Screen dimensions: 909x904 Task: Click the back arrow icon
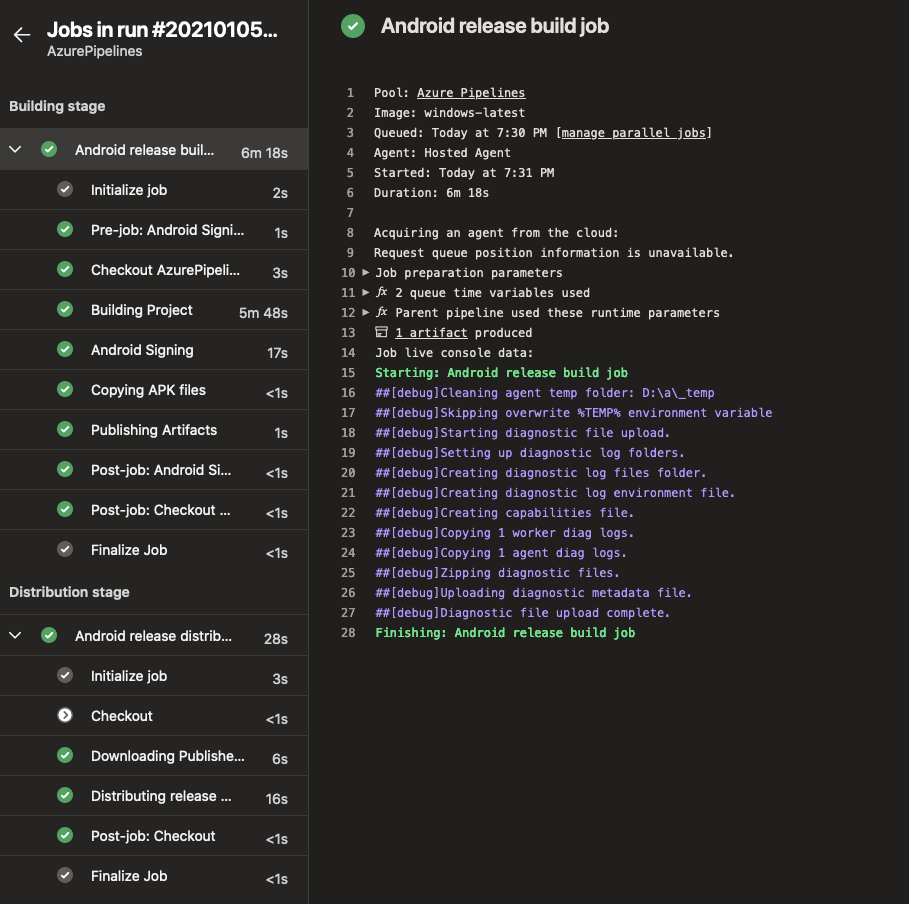click(22, 36)
